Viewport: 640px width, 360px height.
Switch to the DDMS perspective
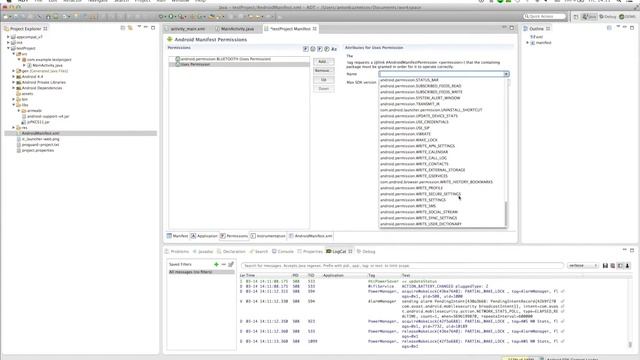coord(627,16)
